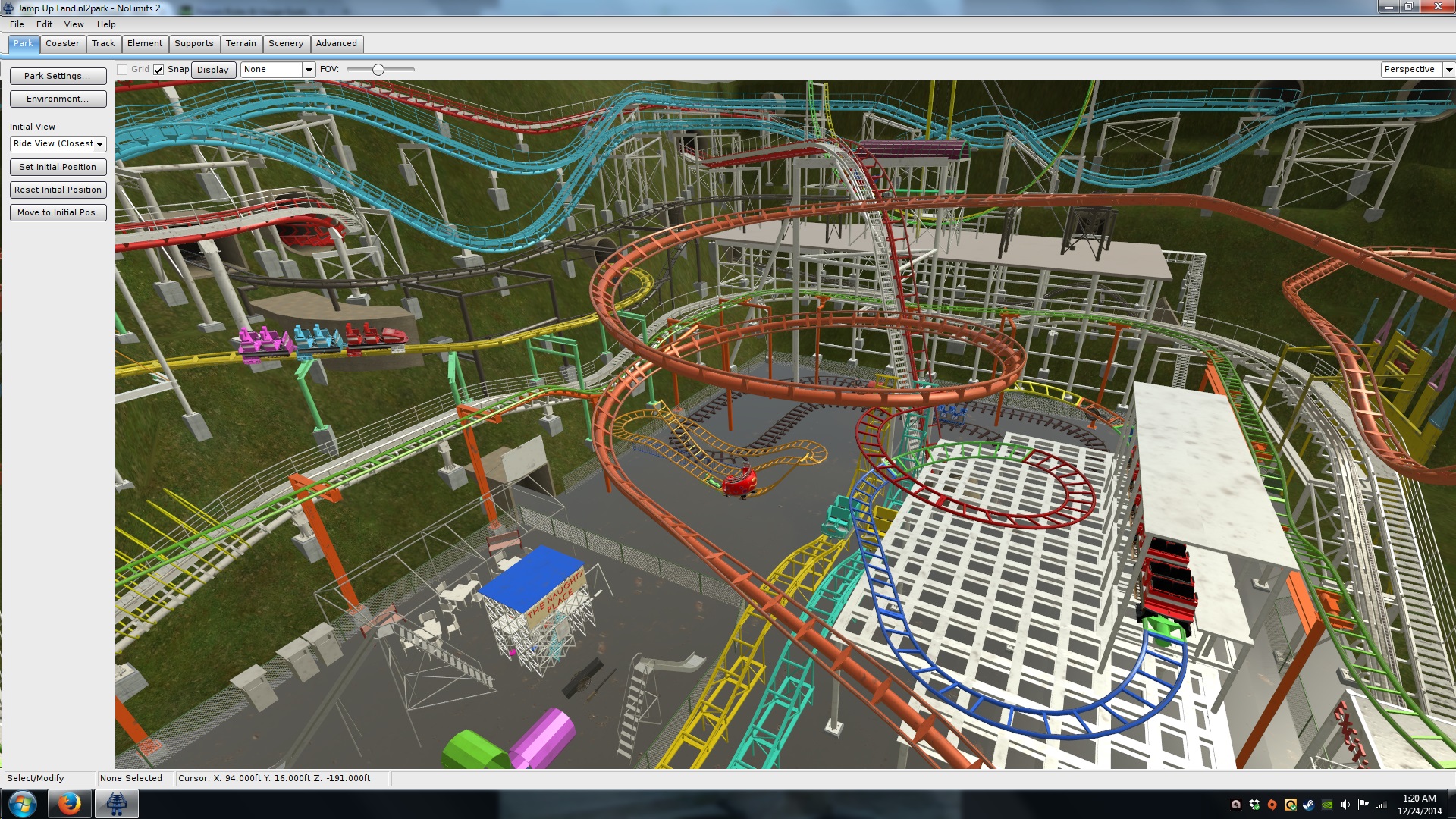Click the volume speaker tray icon
1456x819 pixels.
click(1345, 805)
